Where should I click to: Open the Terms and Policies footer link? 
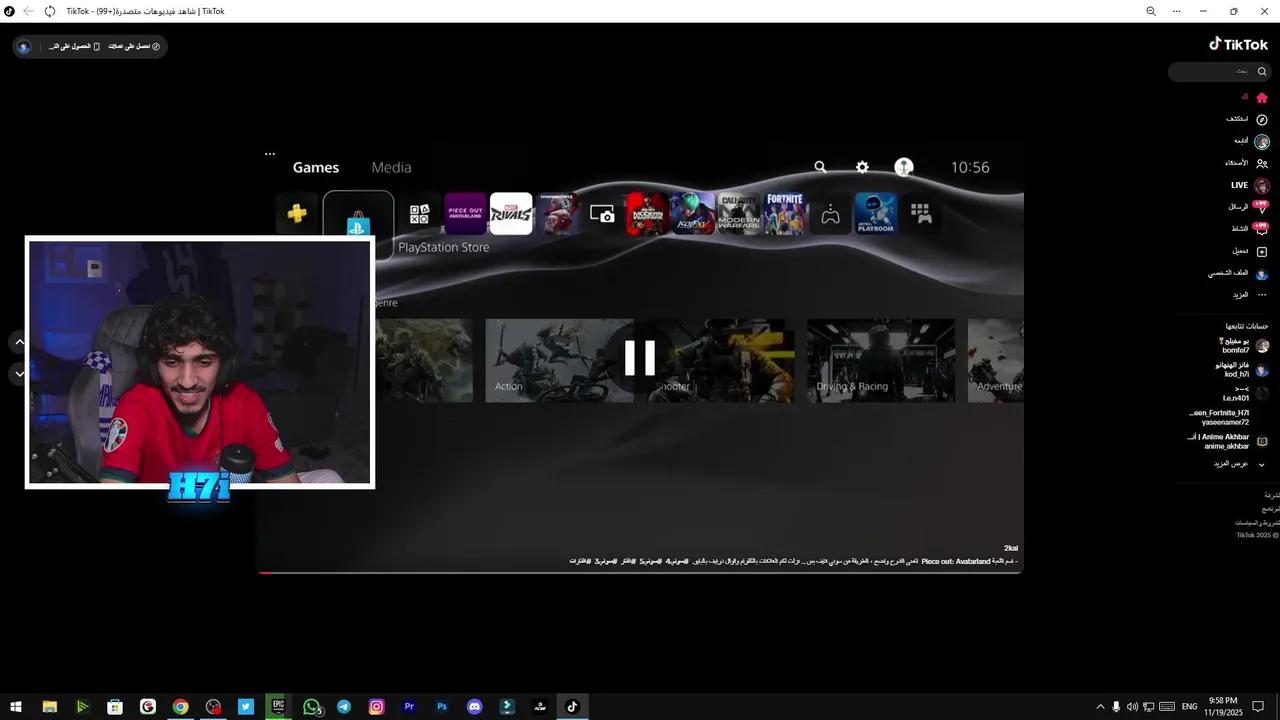[x=1257, y=522]
